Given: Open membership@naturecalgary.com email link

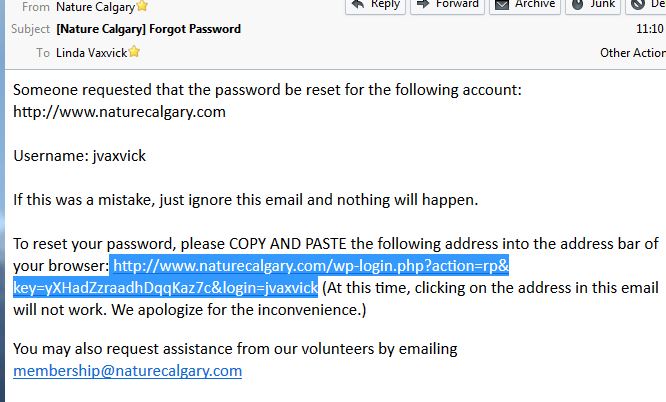Looking at the screenshot, I should click(x=127, y=371).
